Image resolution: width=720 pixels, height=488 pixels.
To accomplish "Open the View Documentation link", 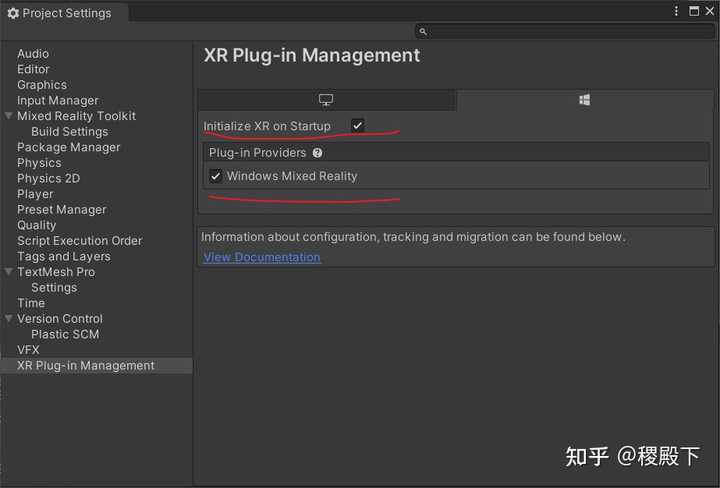I will [x=262, y=257].
